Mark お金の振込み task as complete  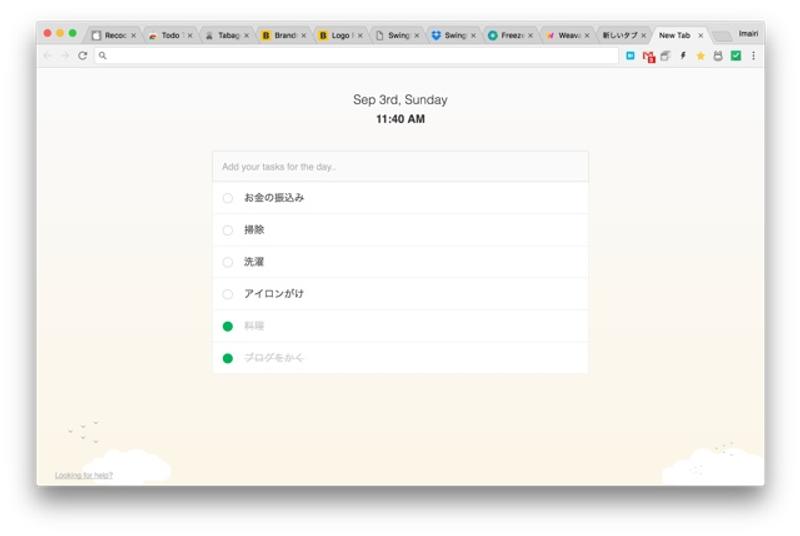228,198
